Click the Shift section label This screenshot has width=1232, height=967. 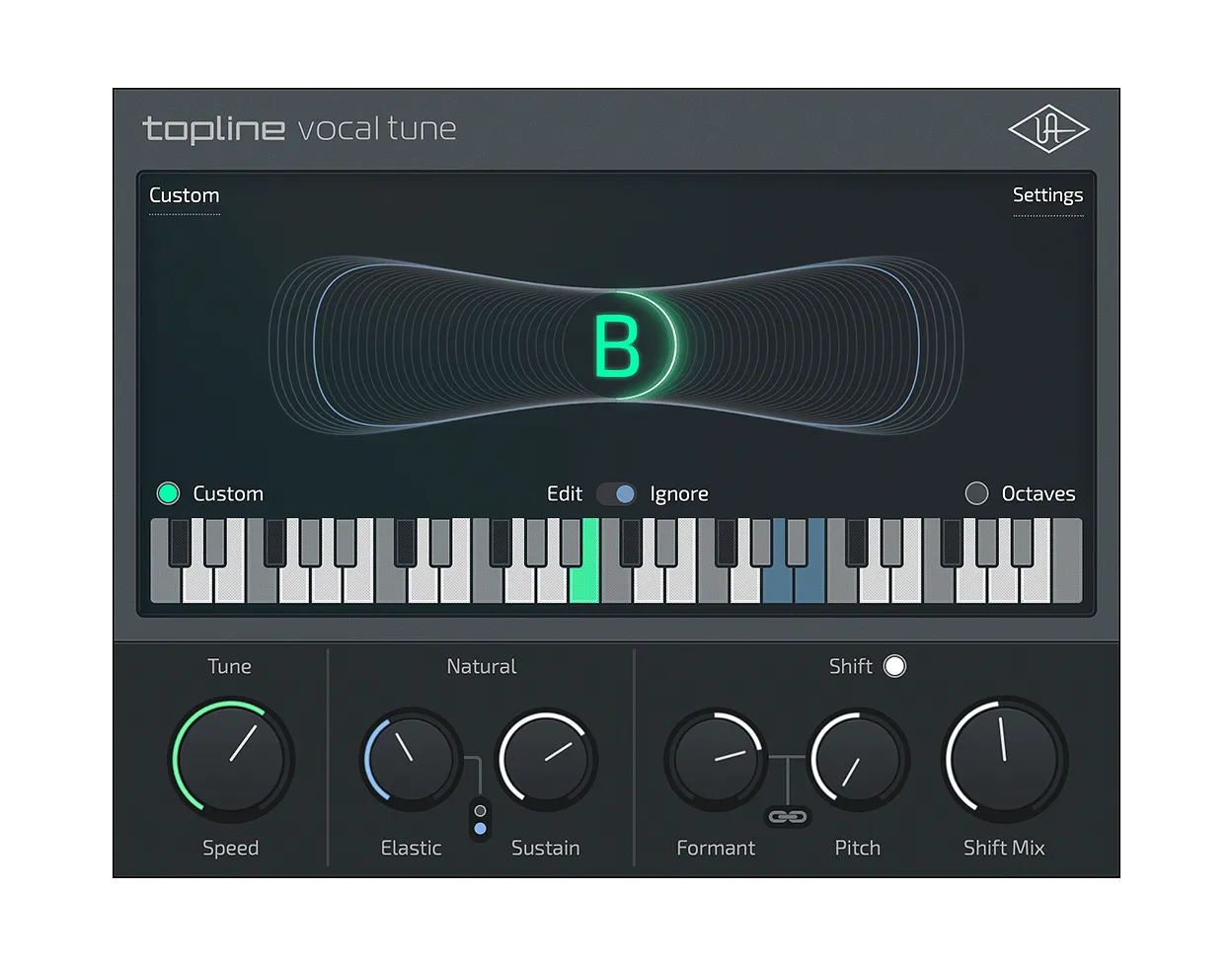(850, 666)
